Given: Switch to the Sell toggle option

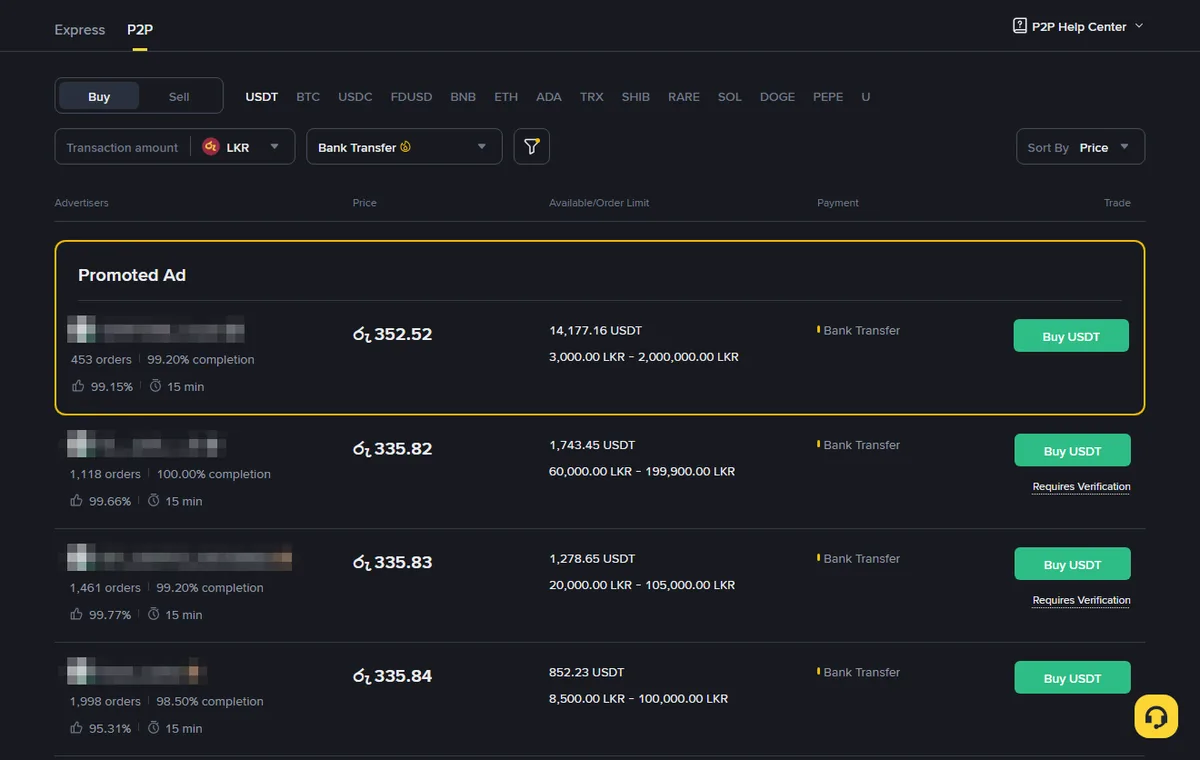Looking at the screenshot, I should (179, 97).
